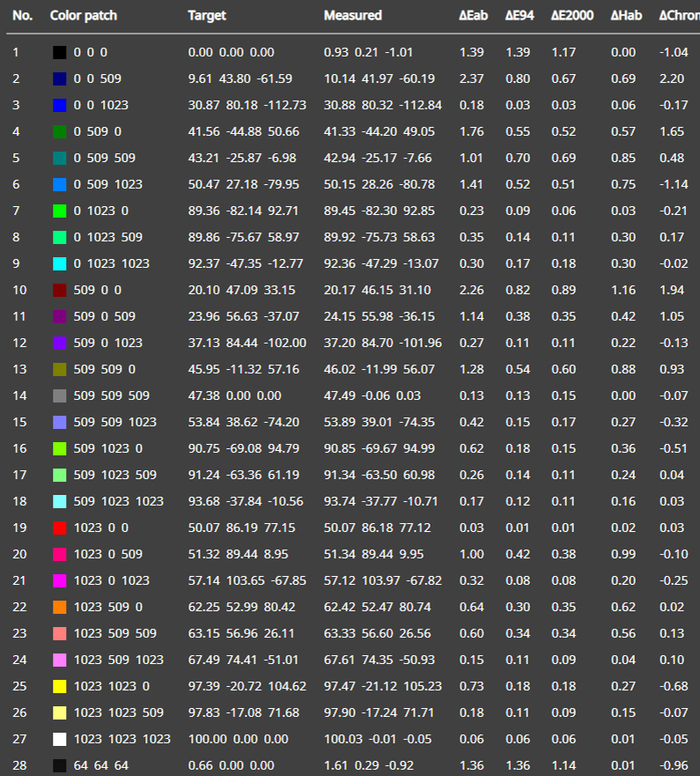Select the red swatch for patch 1023 0 0

point(59,528)
